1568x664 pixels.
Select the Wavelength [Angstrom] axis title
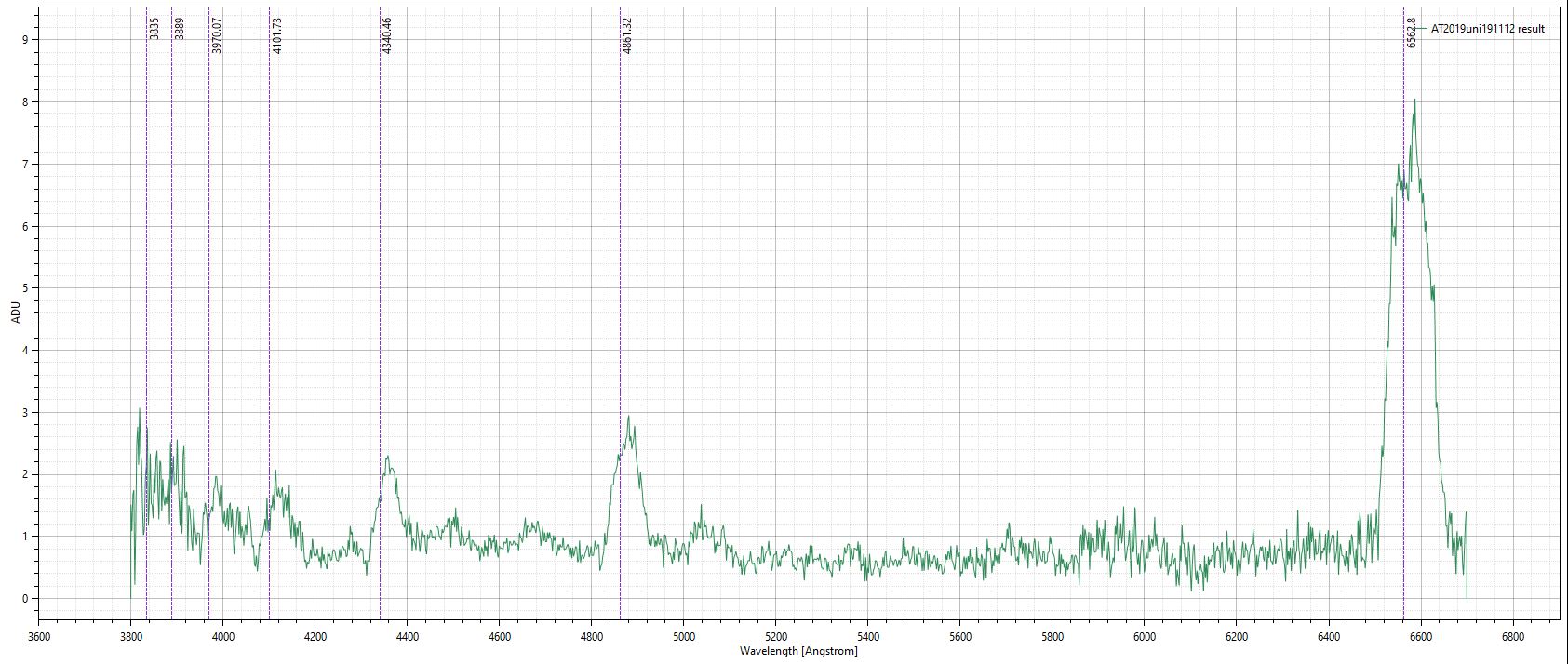[798, 651]
